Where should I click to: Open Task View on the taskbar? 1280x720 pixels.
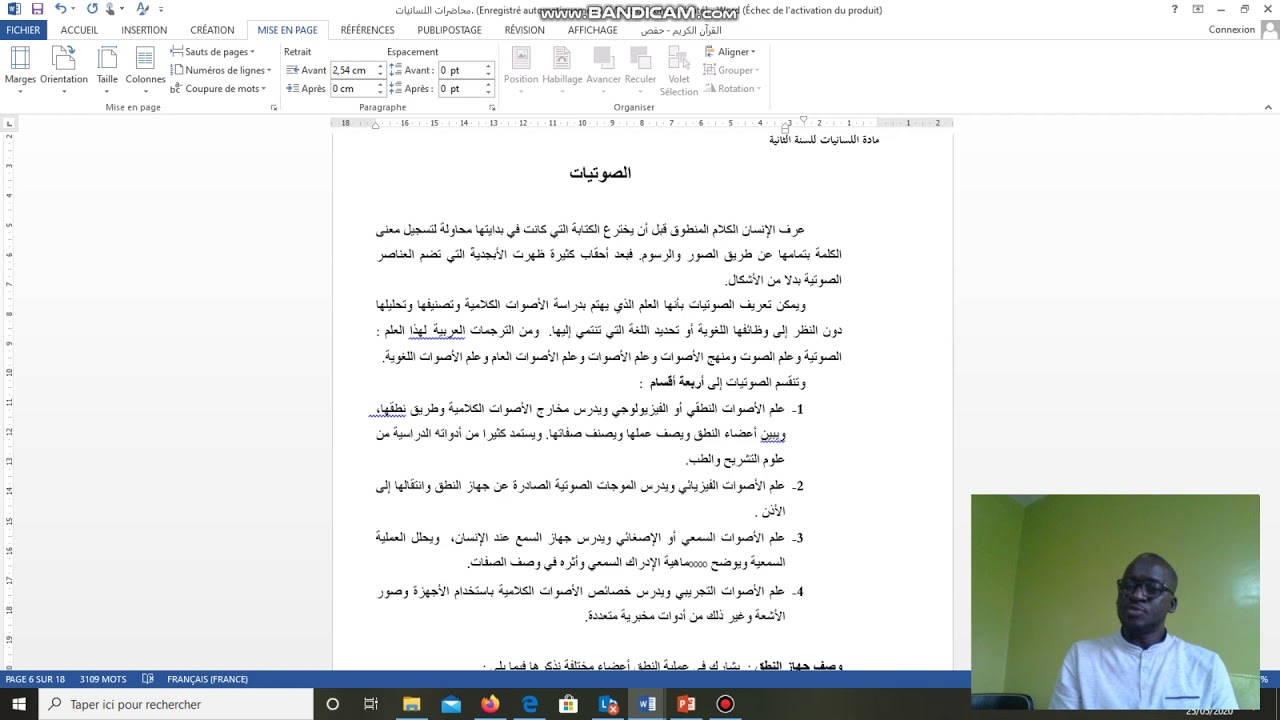(x=371, y=704)
